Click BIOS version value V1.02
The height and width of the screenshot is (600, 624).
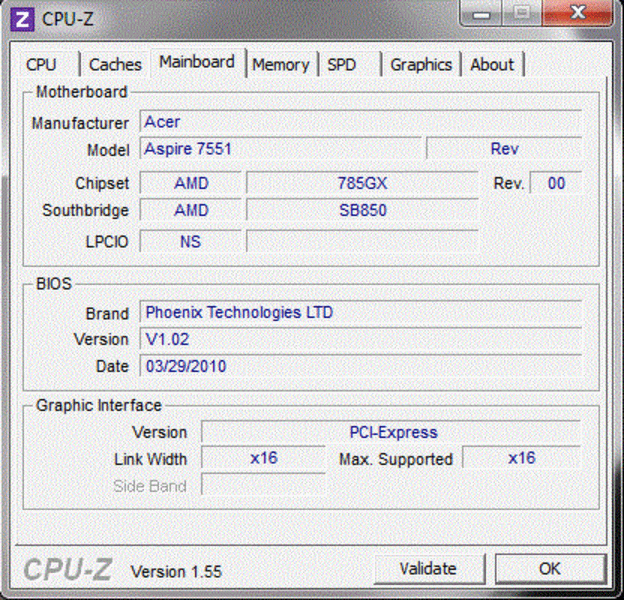tap(361, 339)
